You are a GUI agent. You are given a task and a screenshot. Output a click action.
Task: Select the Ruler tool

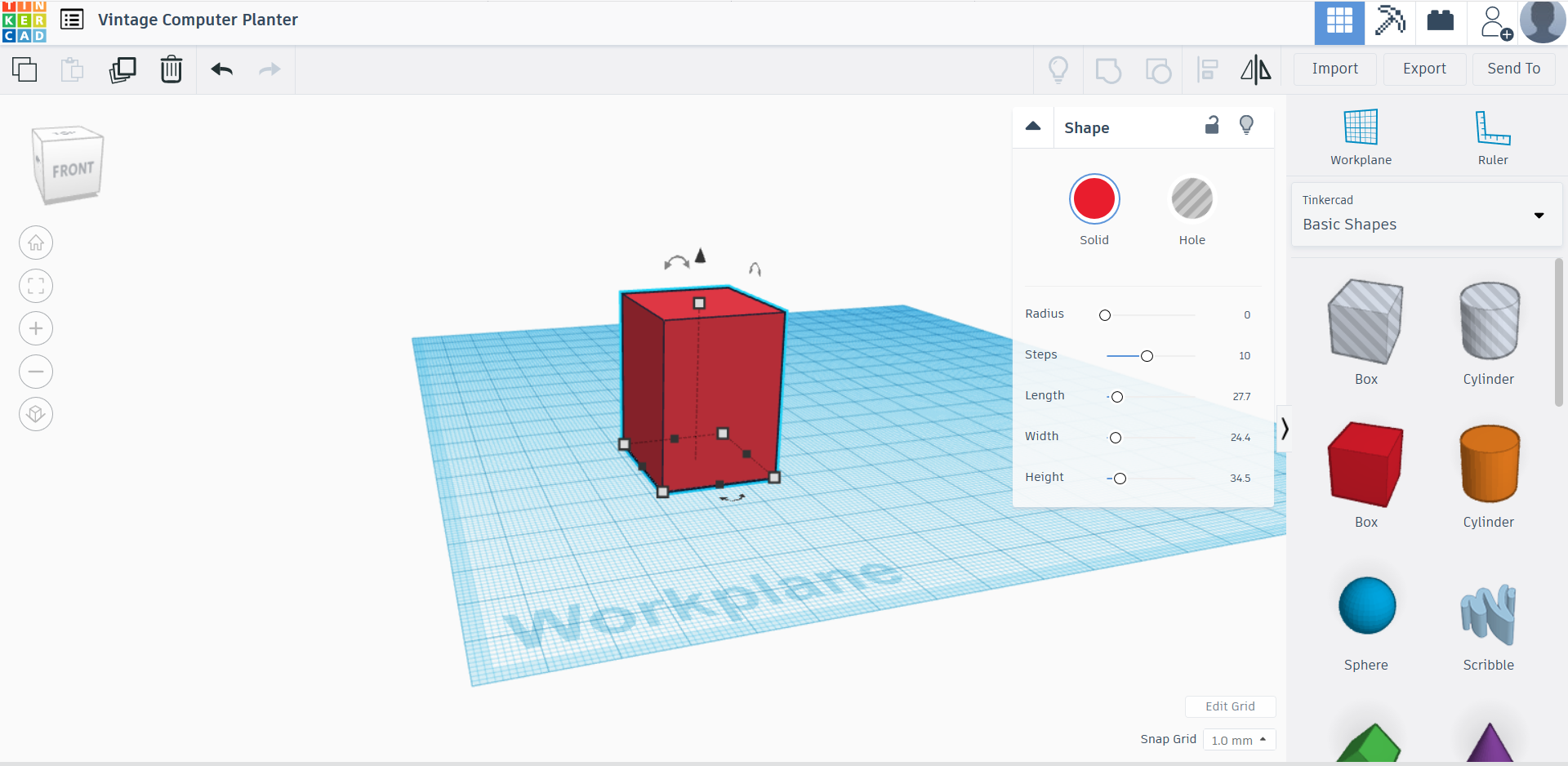click(x=1493, y=137)
